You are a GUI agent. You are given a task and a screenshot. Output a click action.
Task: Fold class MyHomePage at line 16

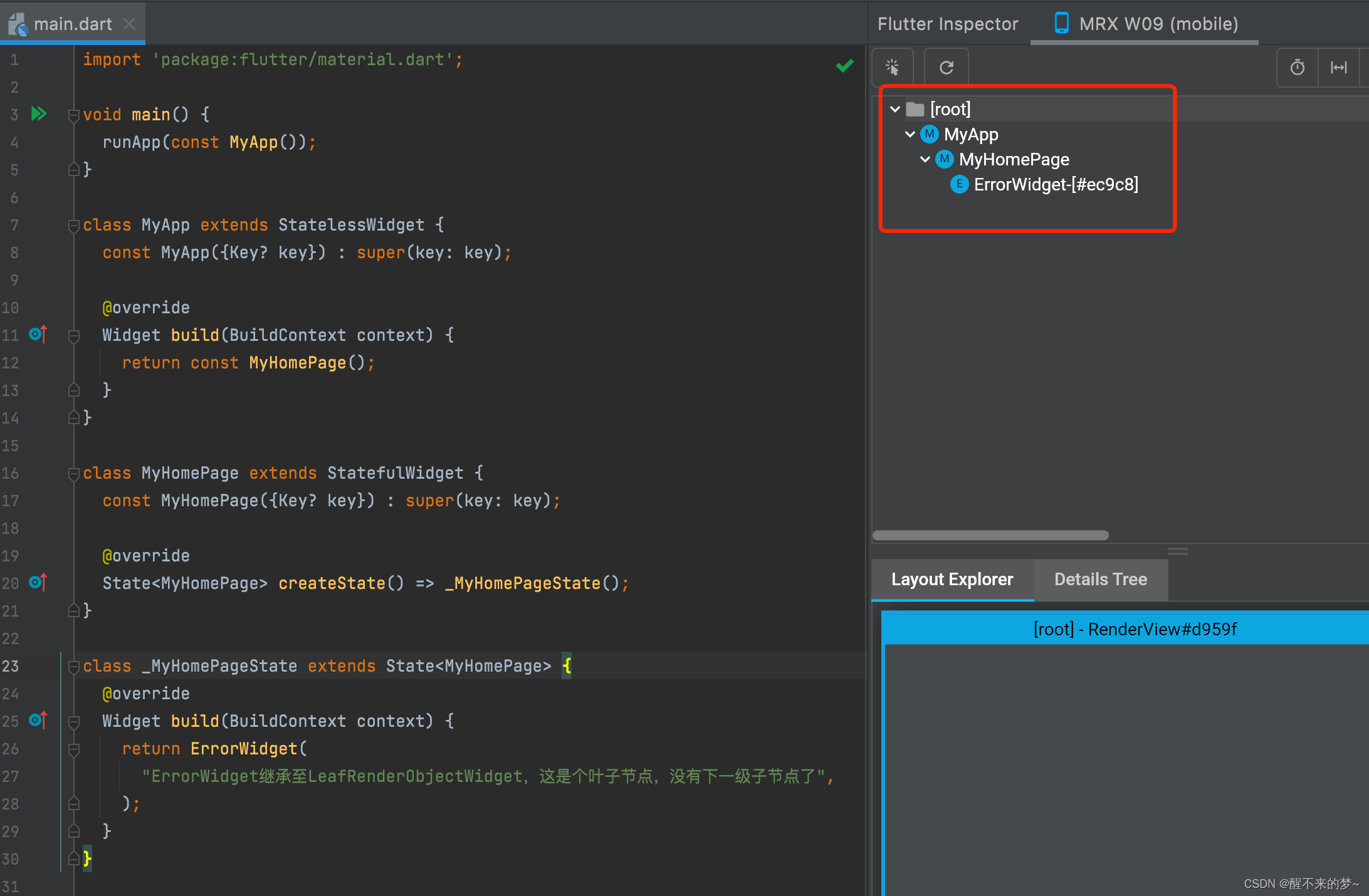pos(74,473)
